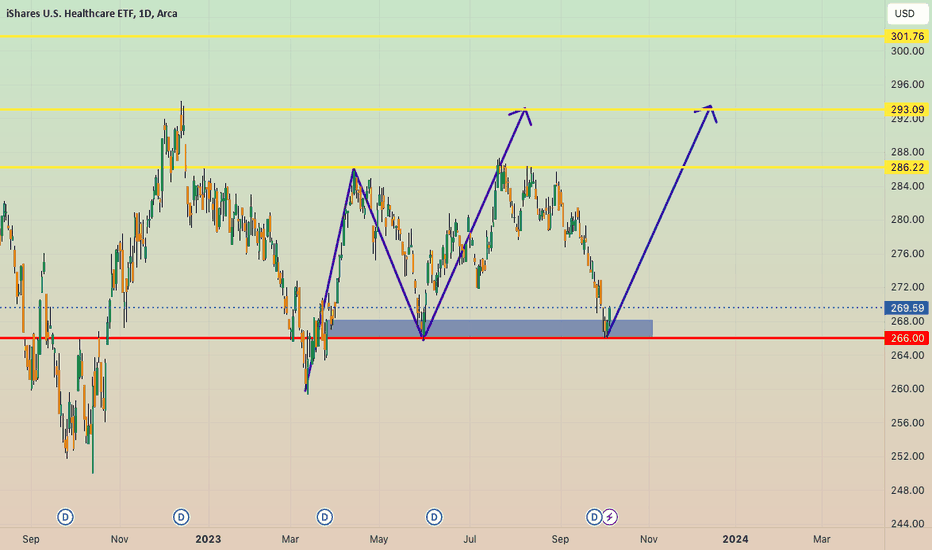Click the 272.00 price axis value

(x=907, y=287)
